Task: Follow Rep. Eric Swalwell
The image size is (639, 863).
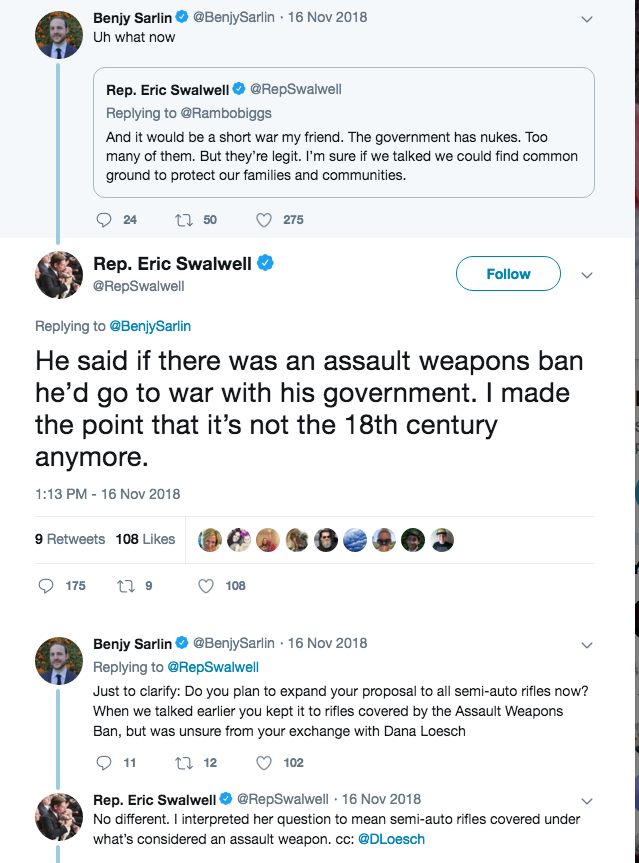Action: [508, 274]
